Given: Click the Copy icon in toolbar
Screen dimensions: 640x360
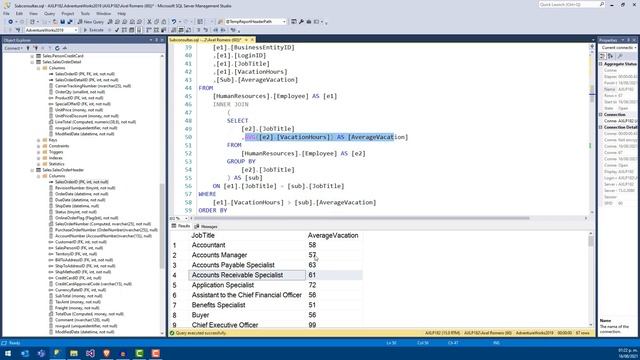Looking at the screenshot, I should [156, 22].
